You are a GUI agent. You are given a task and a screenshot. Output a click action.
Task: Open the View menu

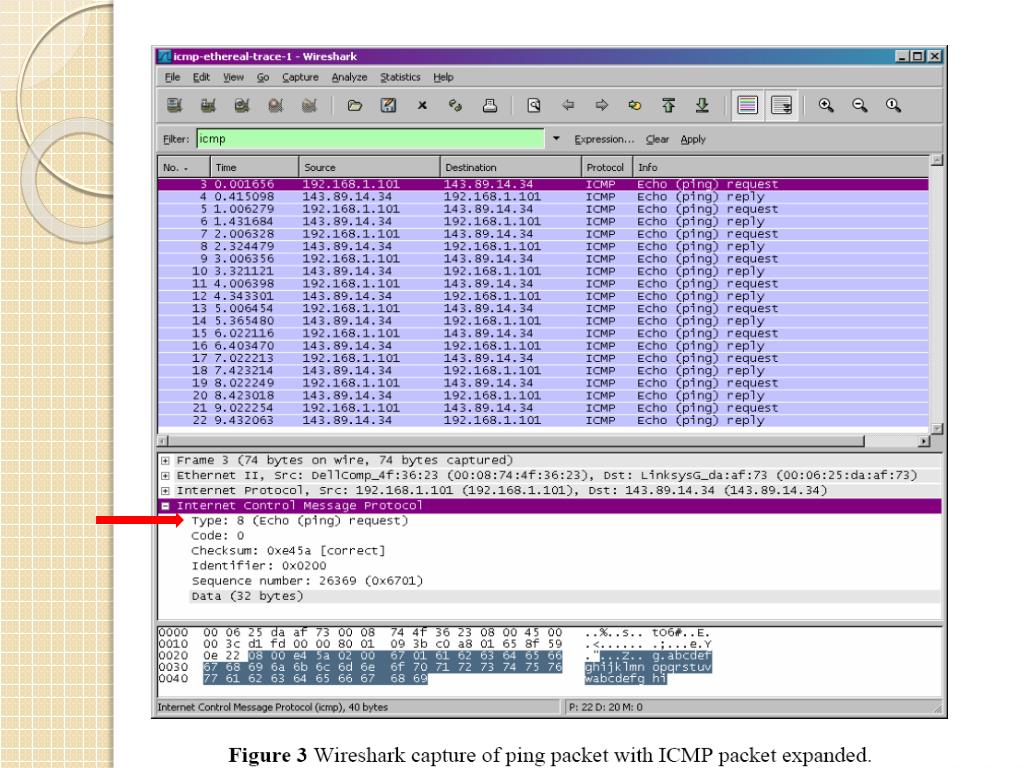pos(233,77)
